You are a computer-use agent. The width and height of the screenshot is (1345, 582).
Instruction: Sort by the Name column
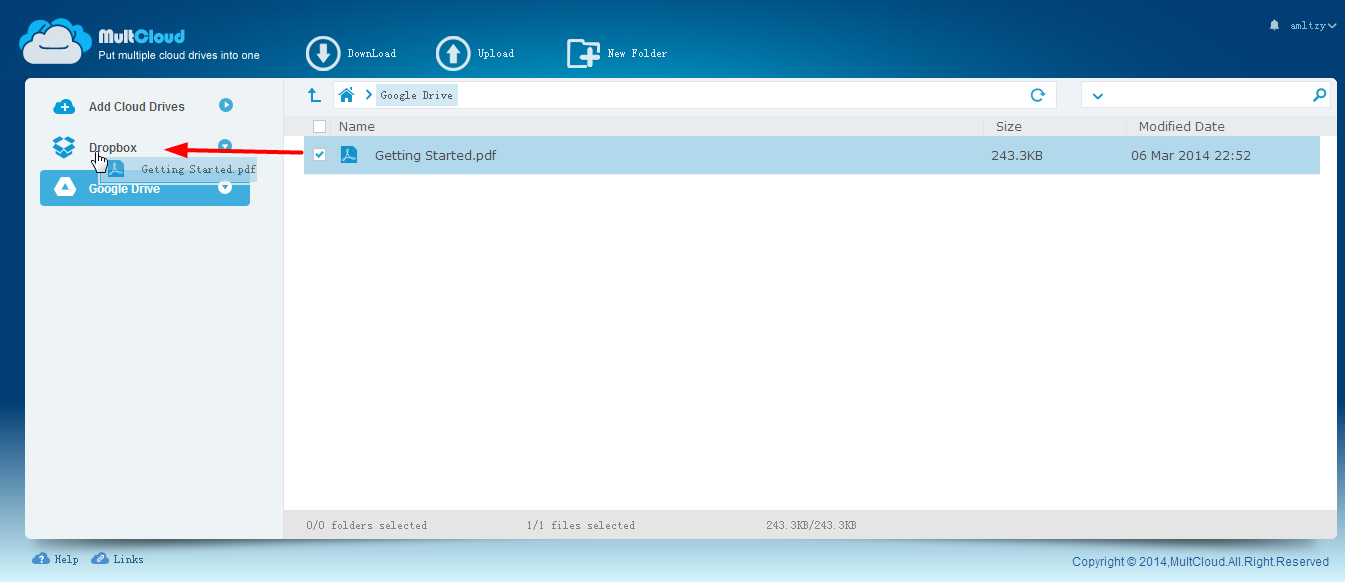[x=357, y=126]
